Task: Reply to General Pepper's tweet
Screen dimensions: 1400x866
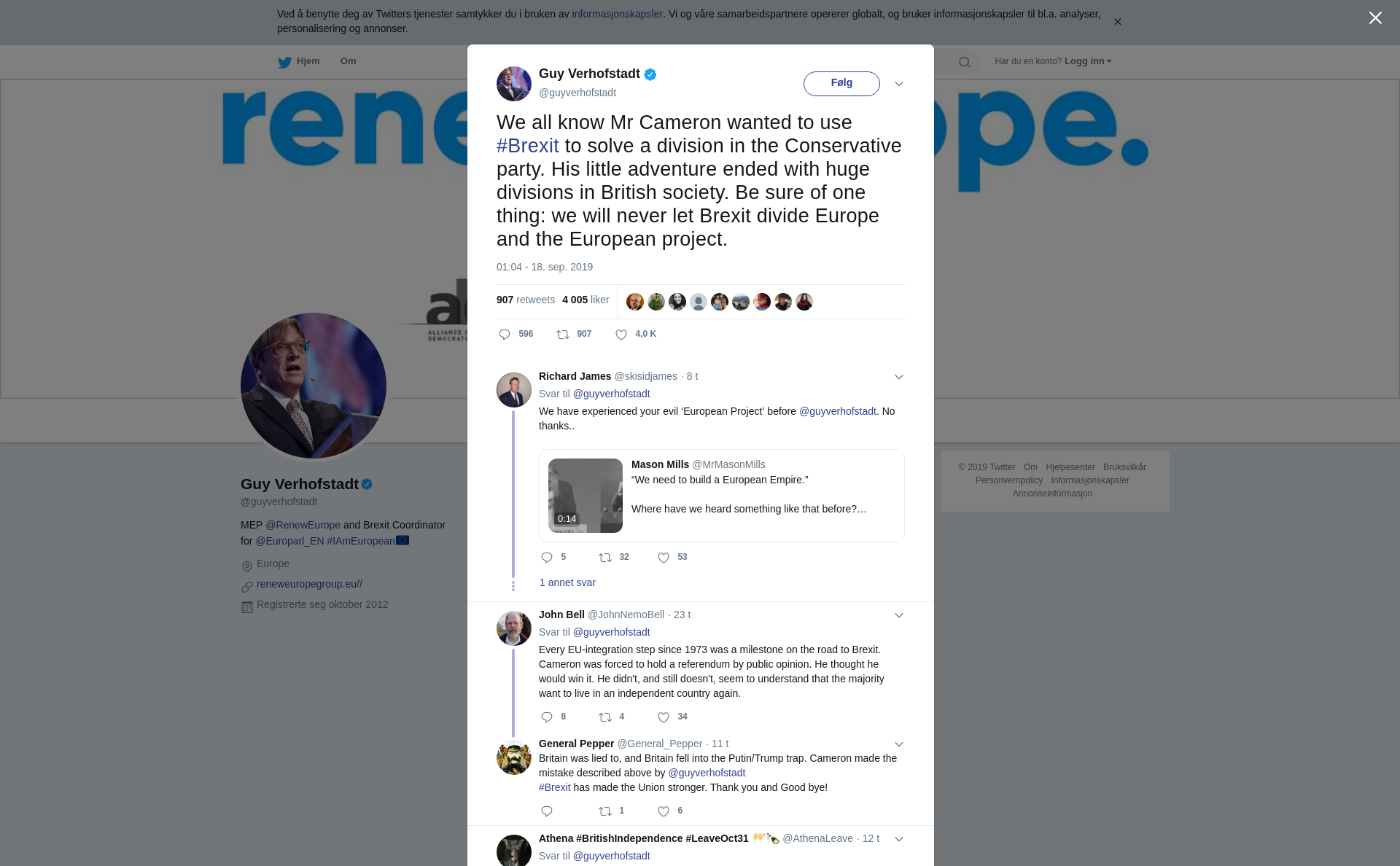Action: (x=547, y=811)
